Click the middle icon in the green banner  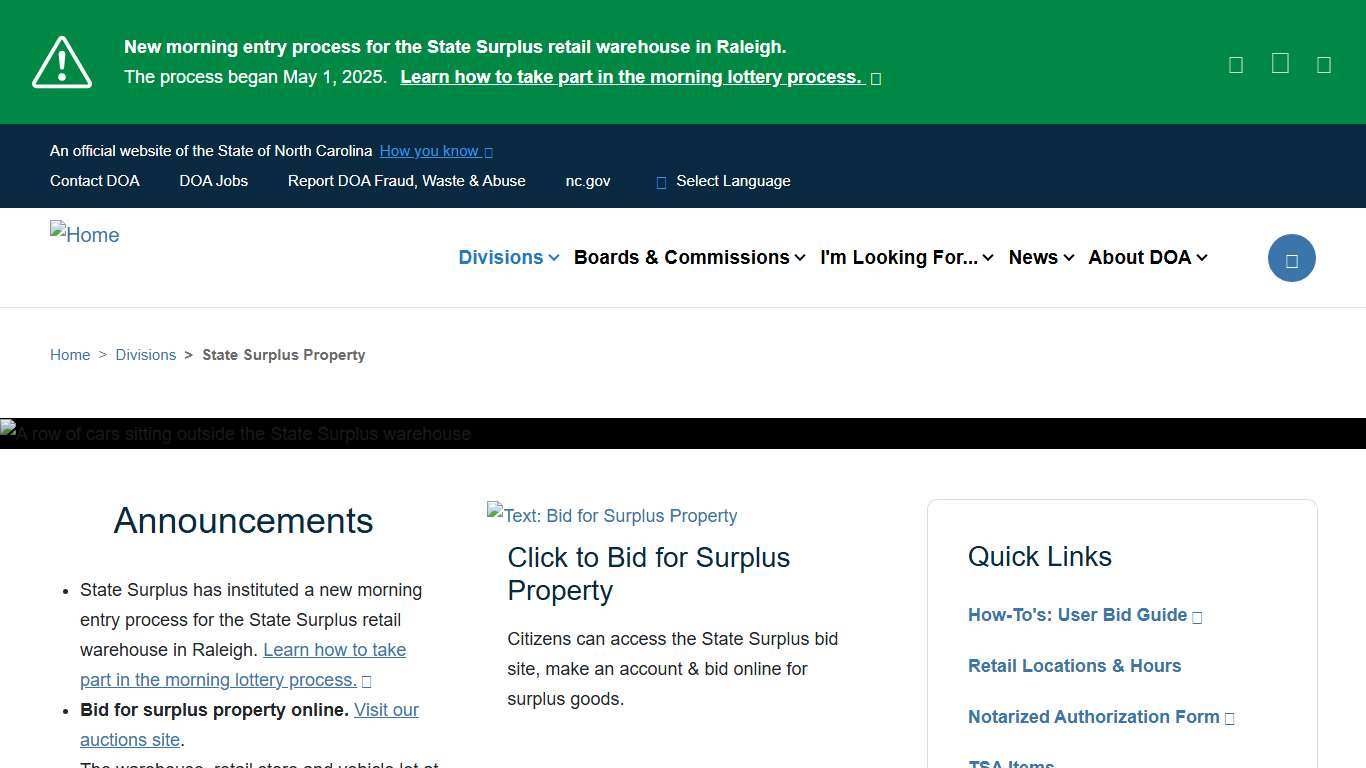point(1280,62)
